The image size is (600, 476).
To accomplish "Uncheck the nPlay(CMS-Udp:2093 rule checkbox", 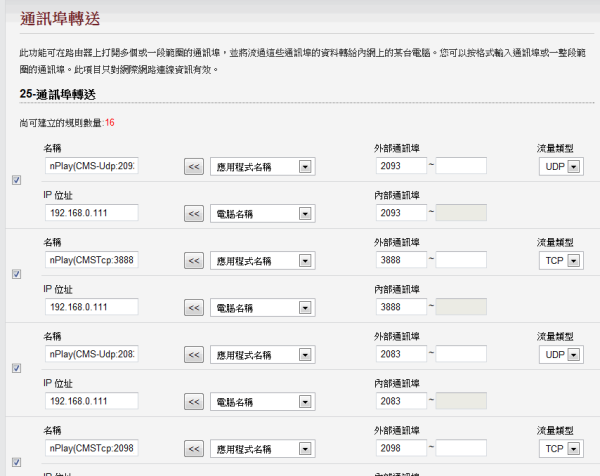I will point(16,180).
